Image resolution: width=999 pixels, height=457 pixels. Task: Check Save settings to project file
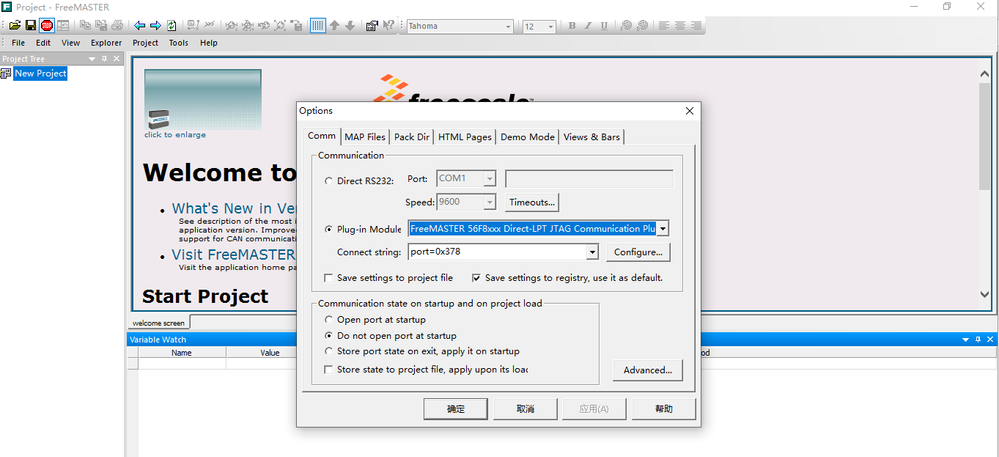[x=328, y=278]
